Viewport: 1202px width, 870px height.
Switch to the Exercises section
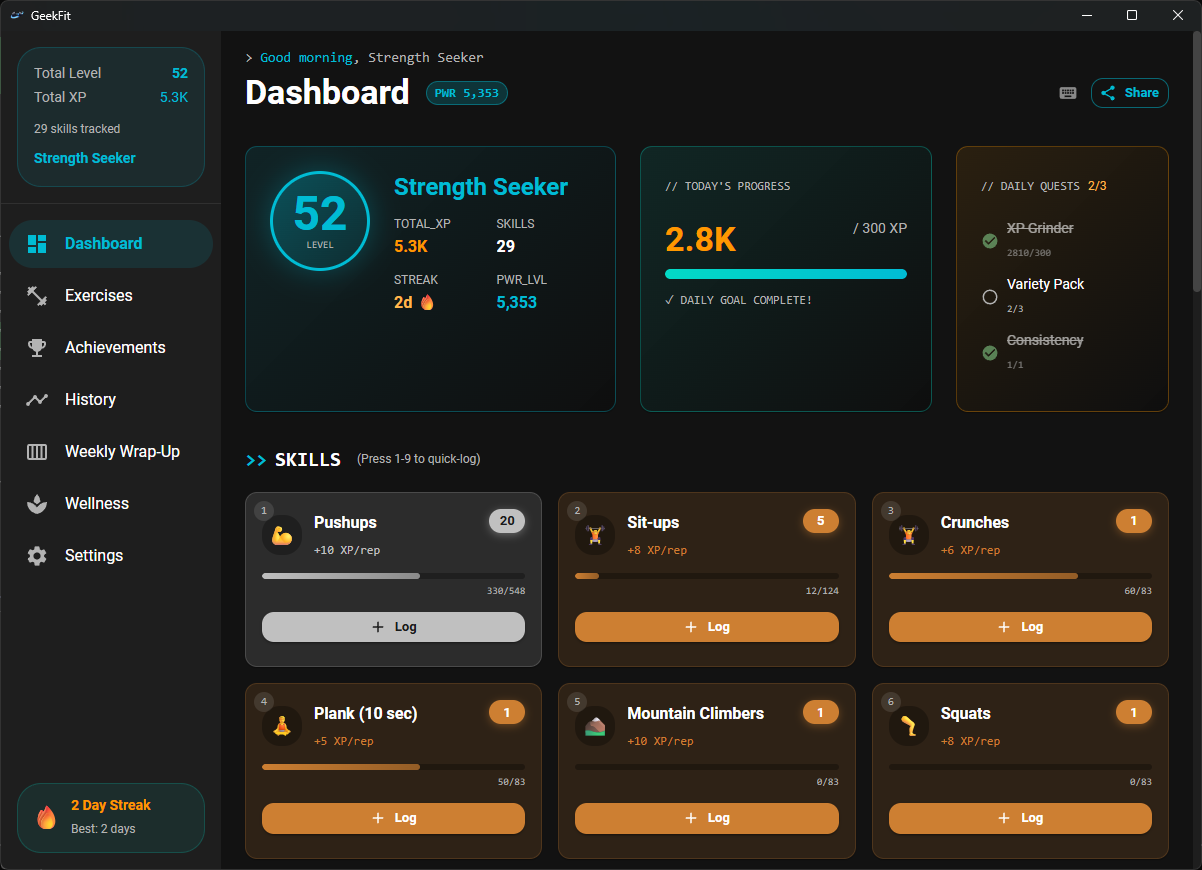pos(99,295)
